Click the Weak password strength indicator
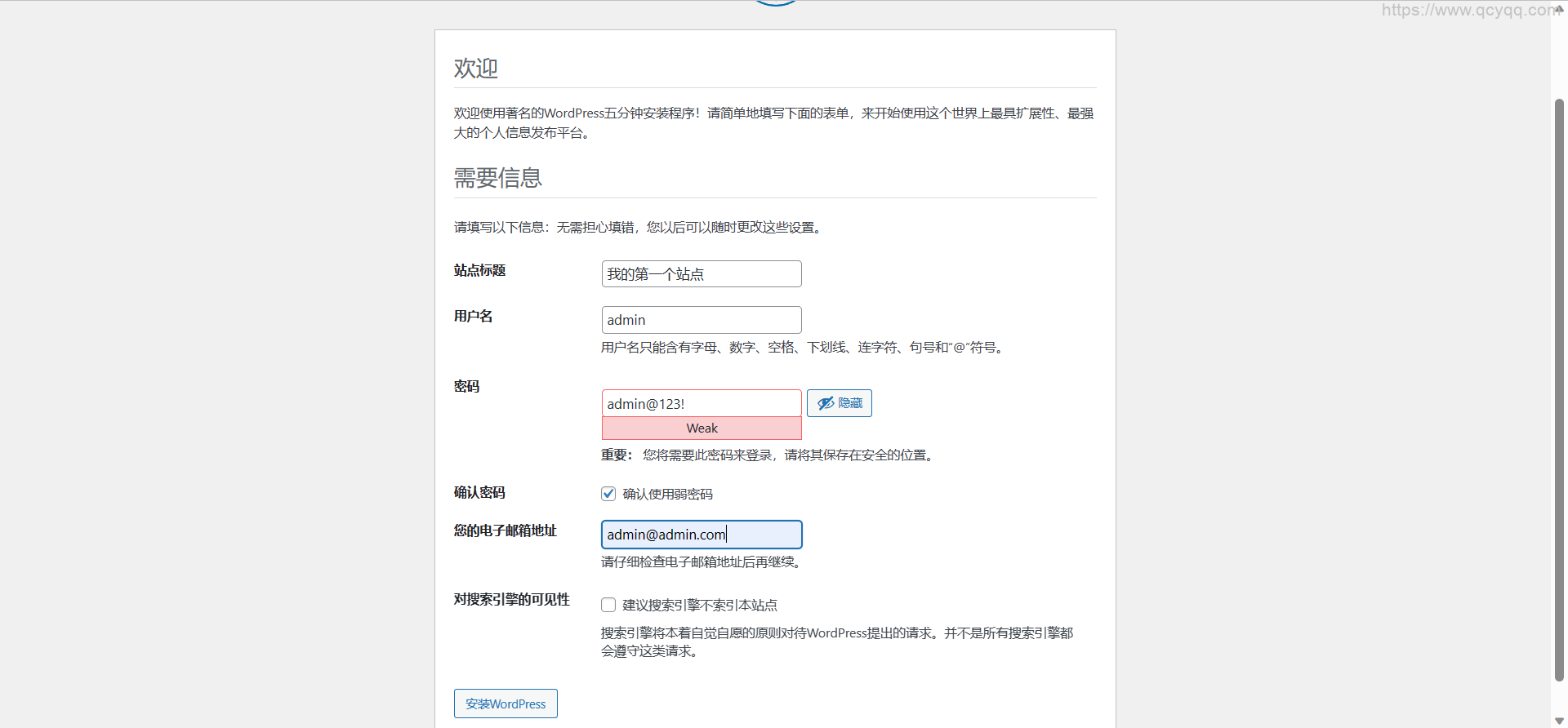This screenshot has height=728, width=1568. [701, 428]
